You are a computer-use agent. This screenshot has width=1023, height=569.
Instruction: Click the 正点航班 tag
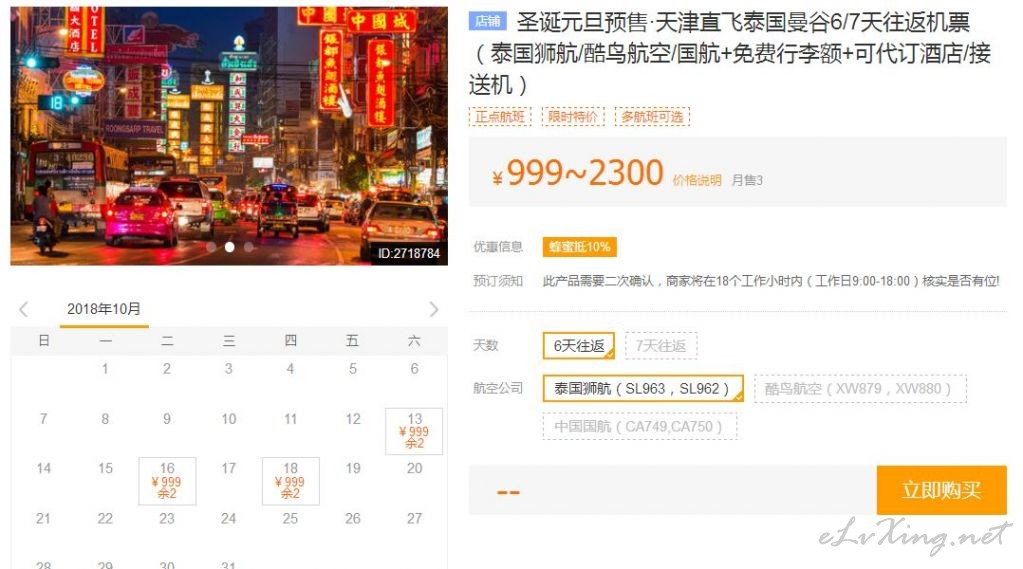[500, 117]
